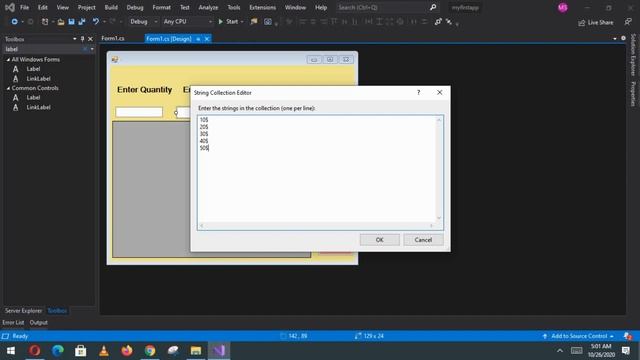Click the search magnifier icon in title bar

(433, 7)
